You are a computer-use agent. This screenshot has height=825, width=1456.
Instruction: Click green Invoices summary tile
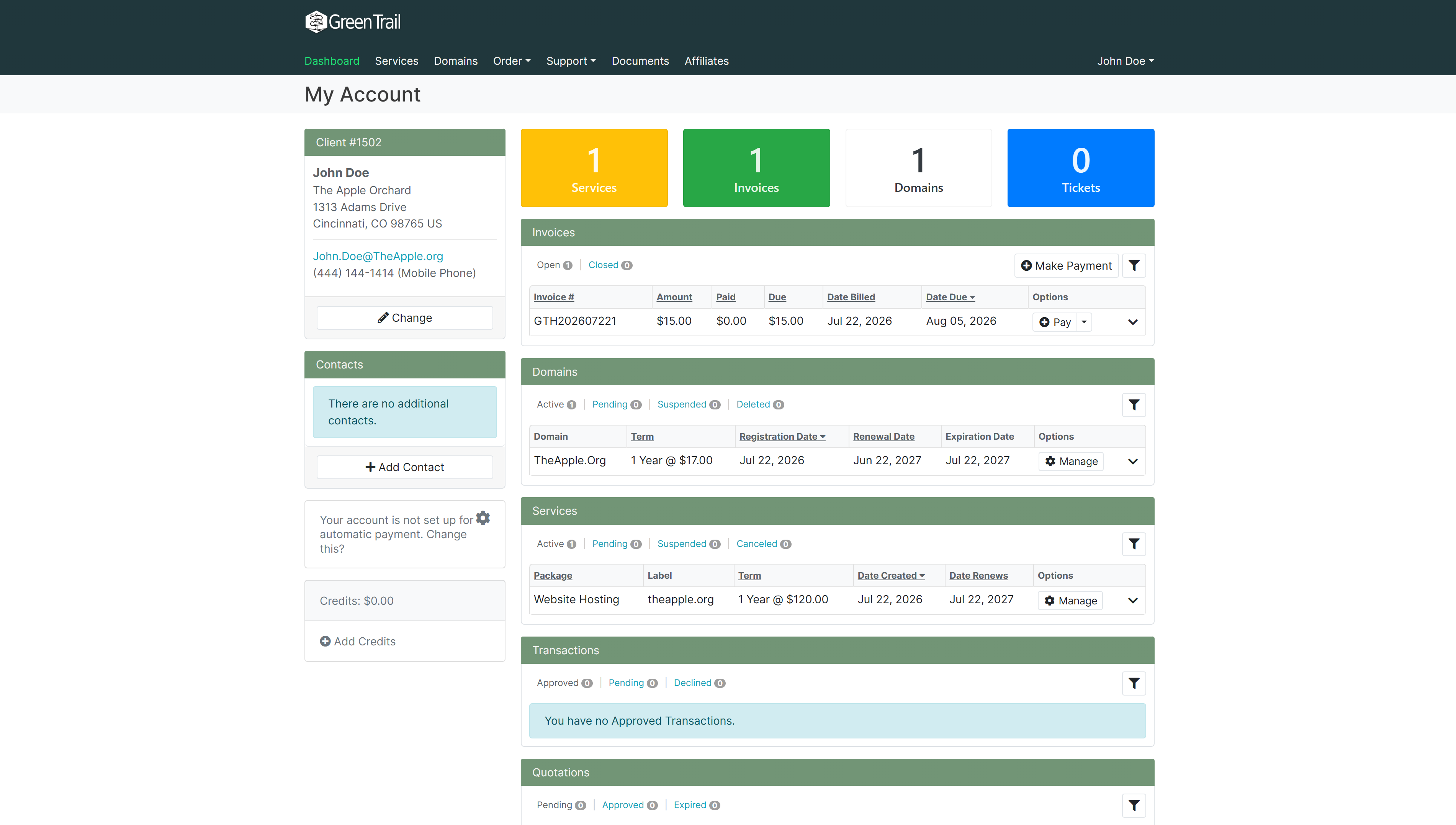(756, 168)
